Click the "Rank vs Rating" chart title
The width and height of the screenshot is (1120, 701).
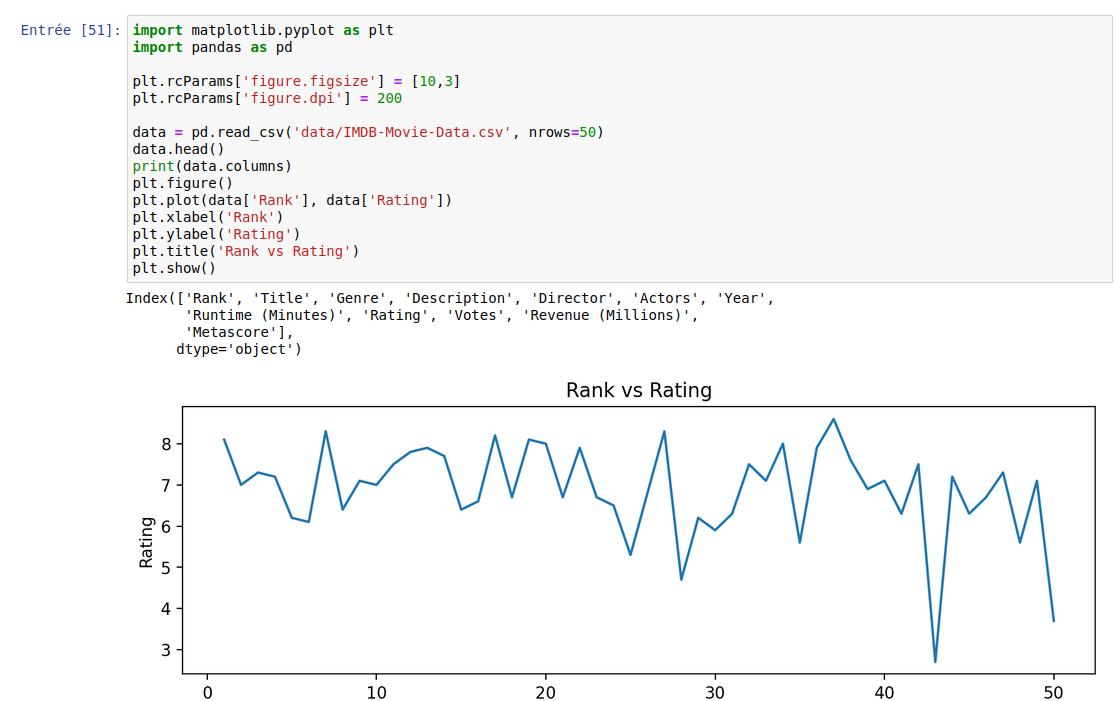click(x=638, y=390)
